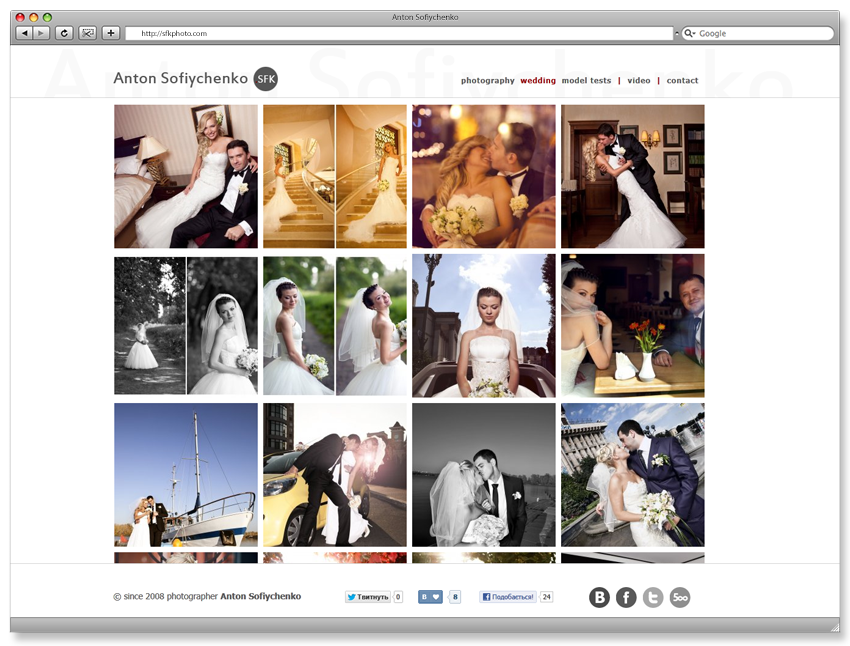Open the model tests menu item

coord(586,80)
